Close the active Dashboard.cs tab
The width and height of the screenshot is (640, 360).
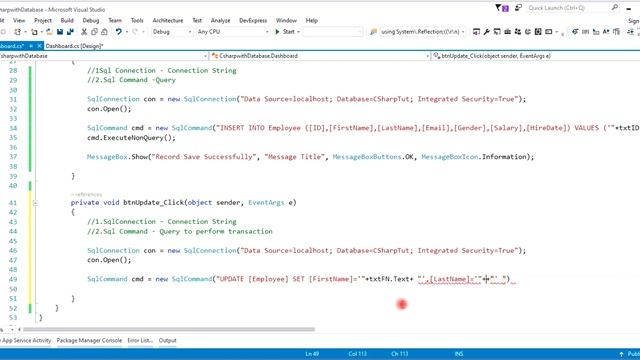tap(39, 46)
